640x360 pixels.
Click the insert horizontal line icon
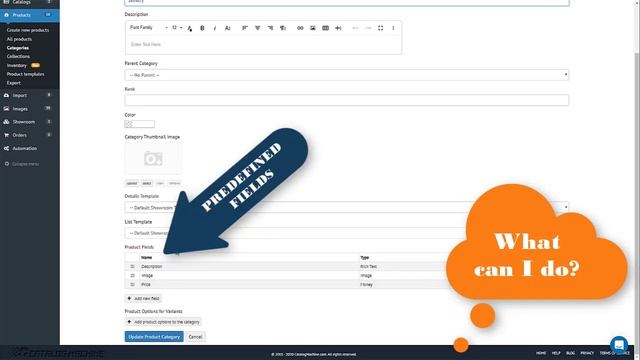coord(338,28)
